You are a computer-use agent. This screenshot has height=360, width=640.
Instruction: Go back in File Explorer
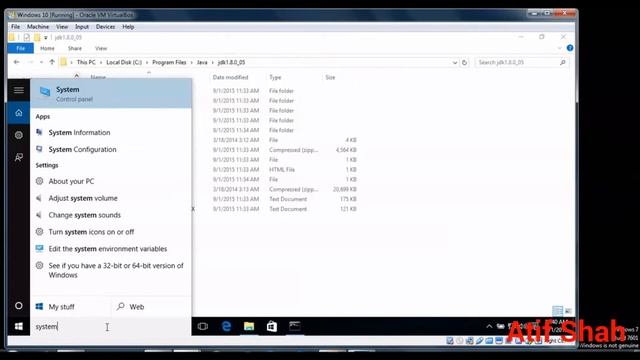pyautogui.click(x=16, y=62)
